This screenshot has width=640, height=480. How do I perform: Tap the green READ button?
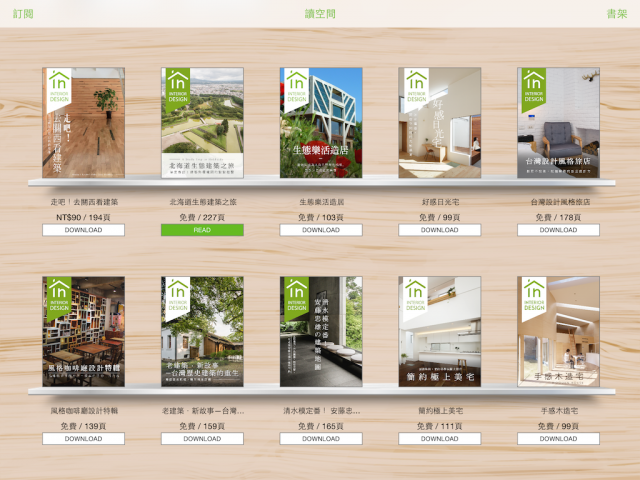tap(202, 230)
